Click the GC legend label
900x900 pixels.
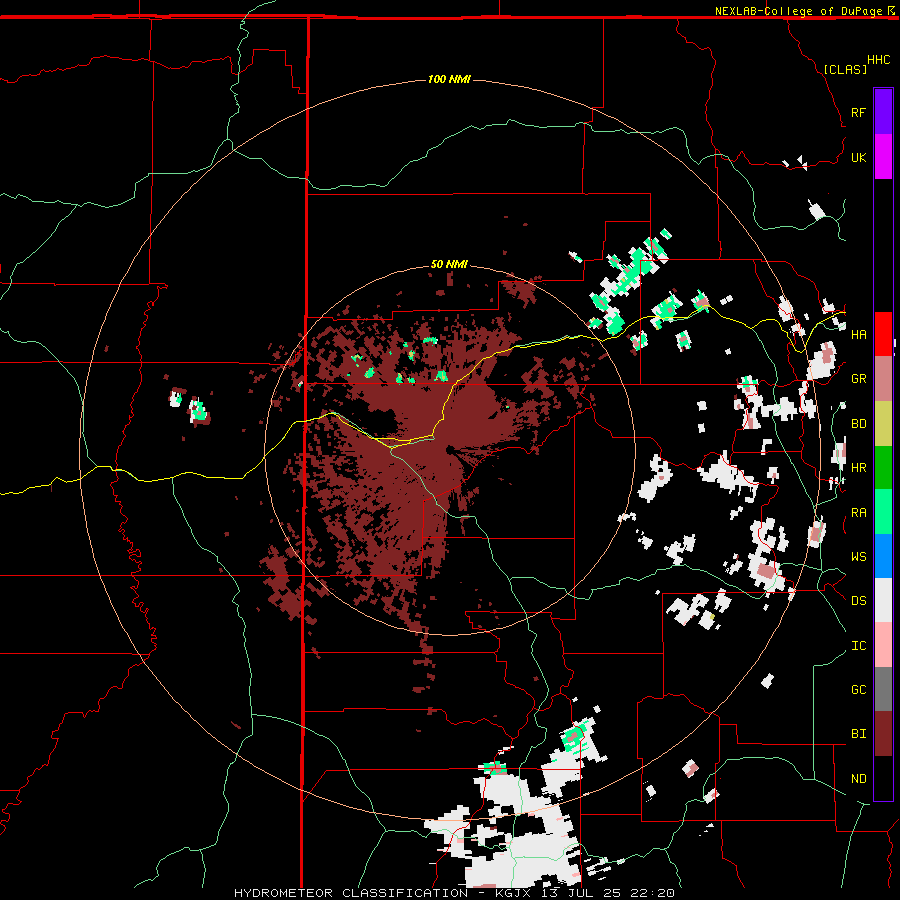coord(858,689)
